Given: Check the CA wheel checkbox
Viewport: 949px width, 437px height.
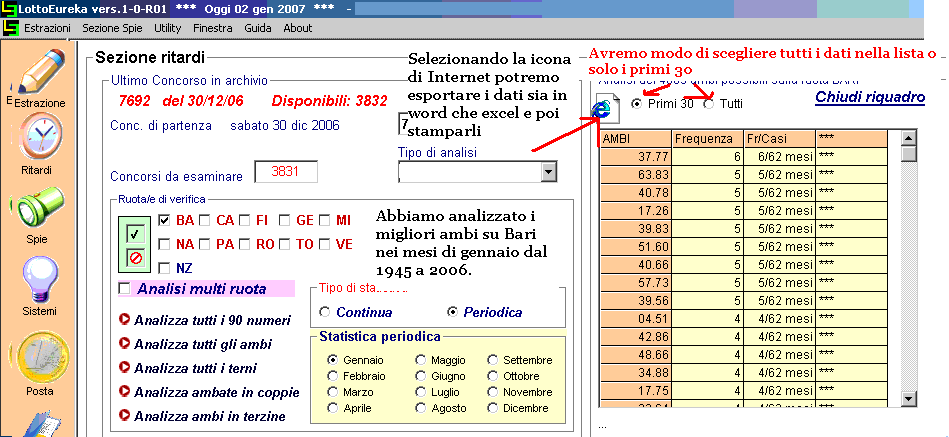Looking at the screenshot, I should (x=205, y=220).
